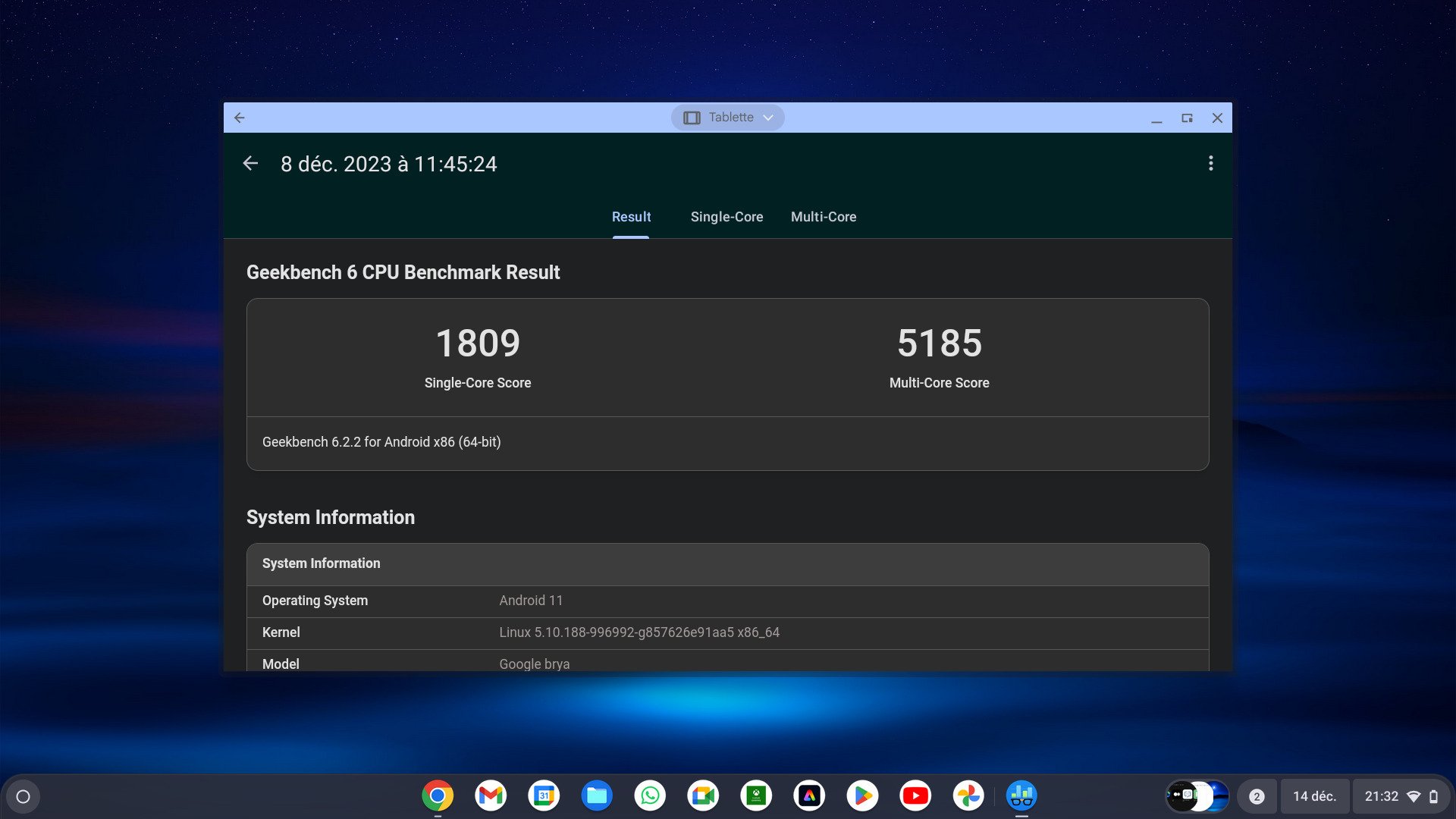Open the Google Play Store
Image resolution: width=1456 pixels, height=819 pixels.
click(x=863, y=796)
